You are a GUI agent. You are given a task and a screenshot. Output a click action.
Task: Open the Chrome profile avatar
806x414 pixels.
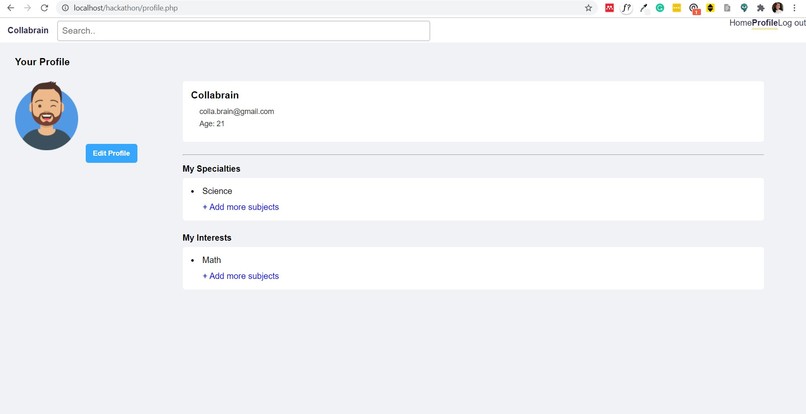point(777,8)
